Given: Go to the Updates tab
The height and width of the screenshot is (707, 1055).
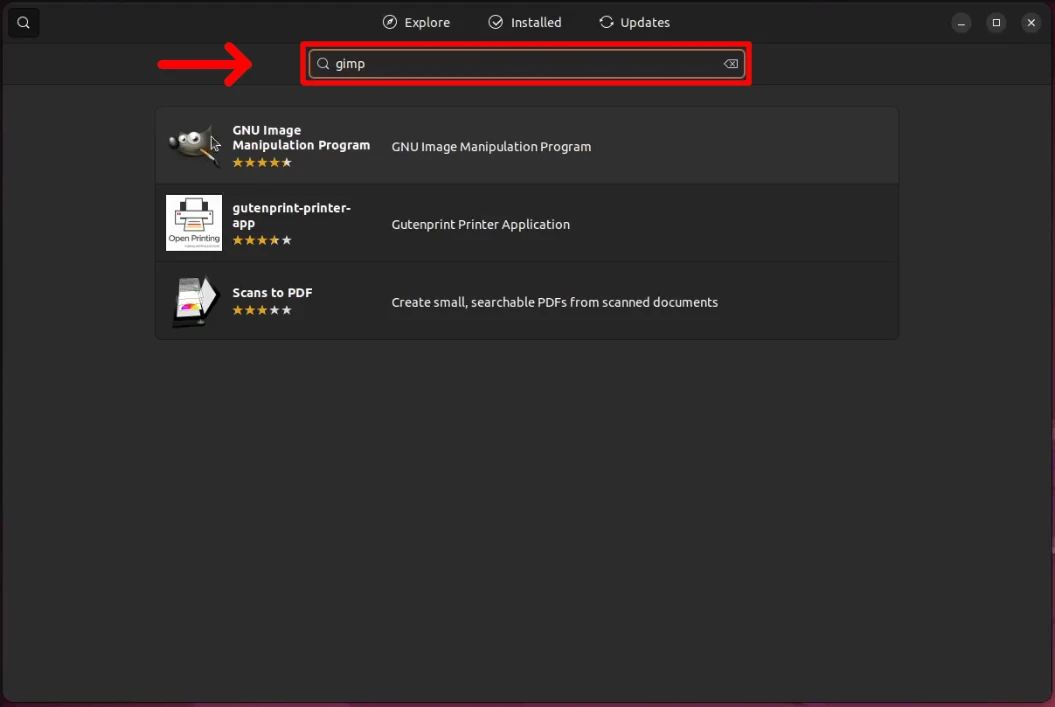Looking at the screenshot, I should 634,22.
